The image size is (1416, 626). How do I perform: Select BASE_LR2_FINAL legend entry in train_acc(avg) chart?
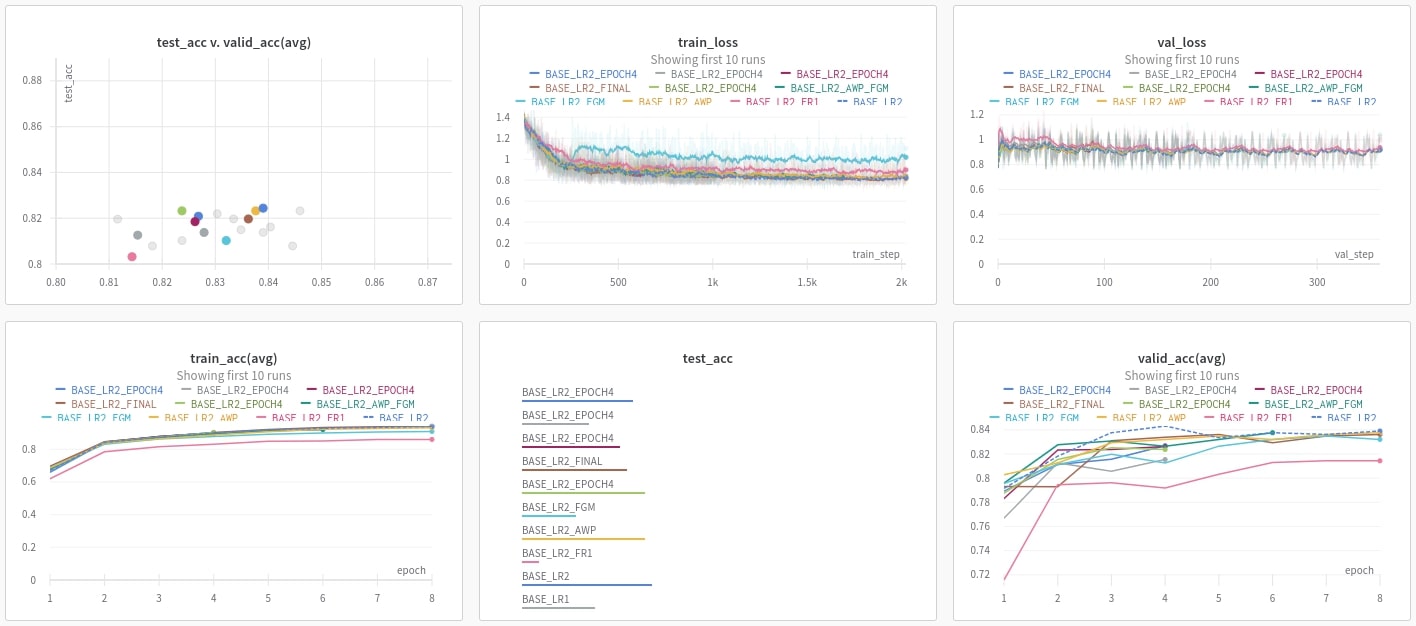(113, 404)
